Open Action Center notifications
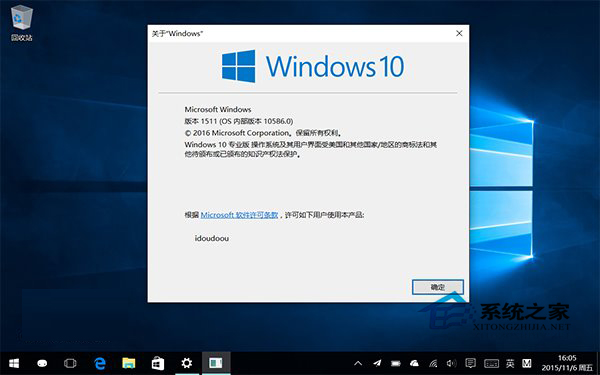 coord(470,364)
